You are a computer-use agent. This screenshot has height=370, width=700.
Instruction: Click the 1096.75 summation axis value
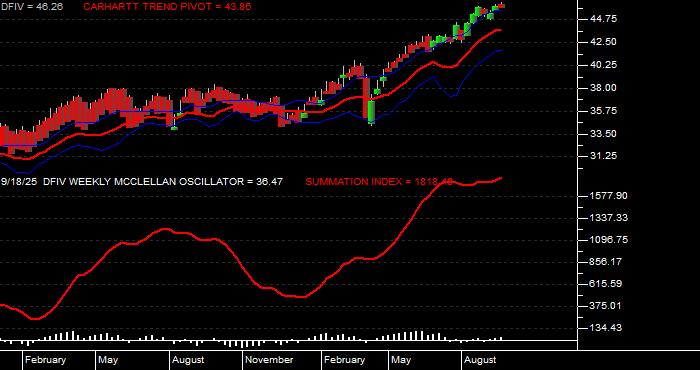(608, 240)
